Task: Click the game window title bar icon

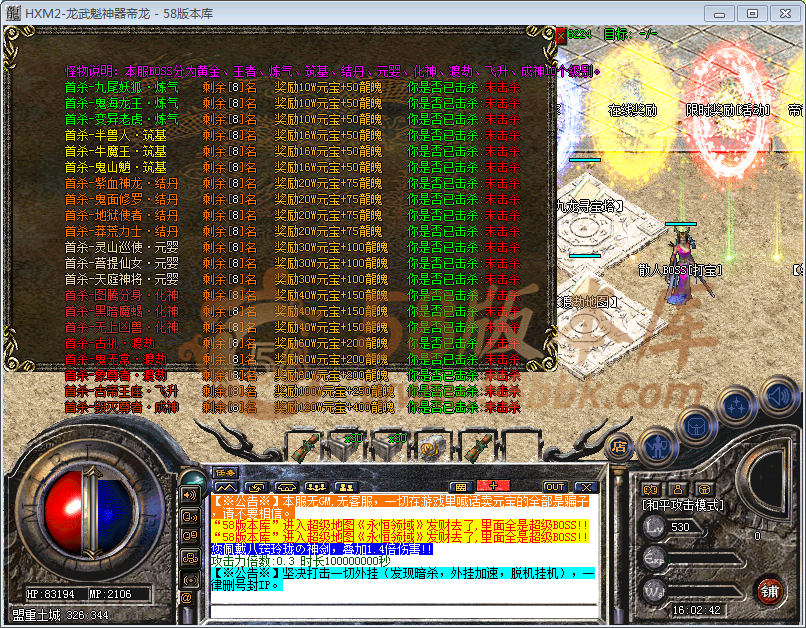Action: click(14, 13)
